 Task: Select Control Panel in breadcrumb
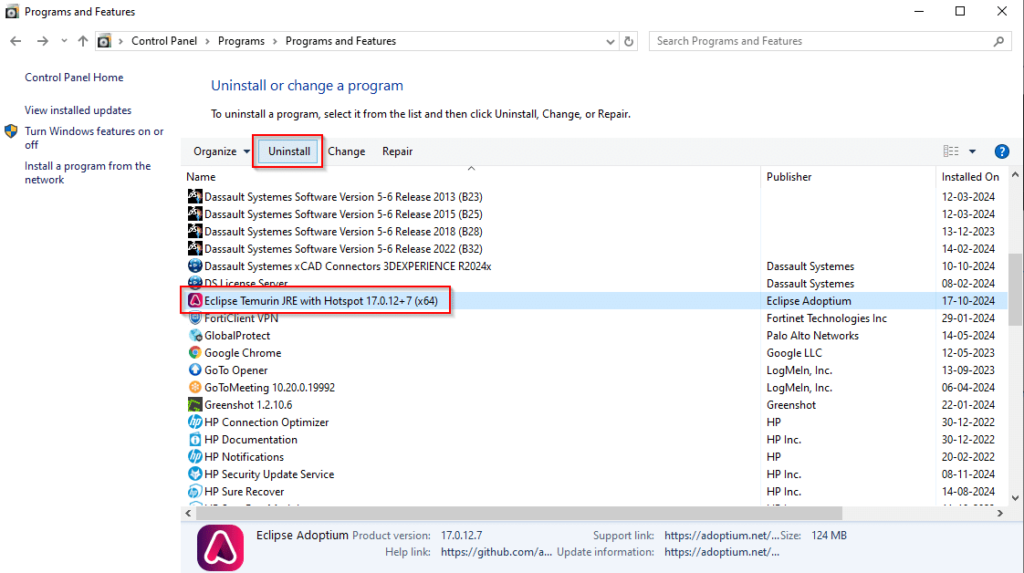tap(164, 41)
